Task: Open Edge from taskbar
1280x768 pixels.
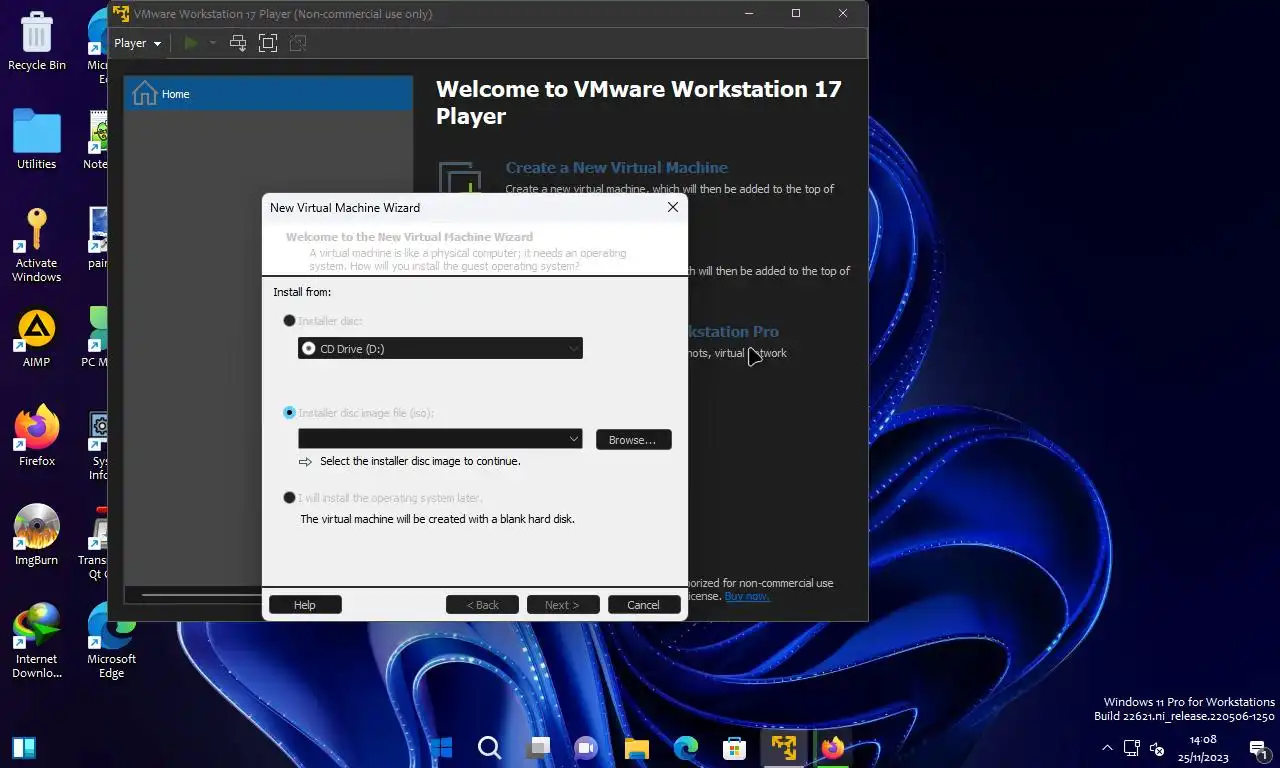Action: (x=685, y=747)
